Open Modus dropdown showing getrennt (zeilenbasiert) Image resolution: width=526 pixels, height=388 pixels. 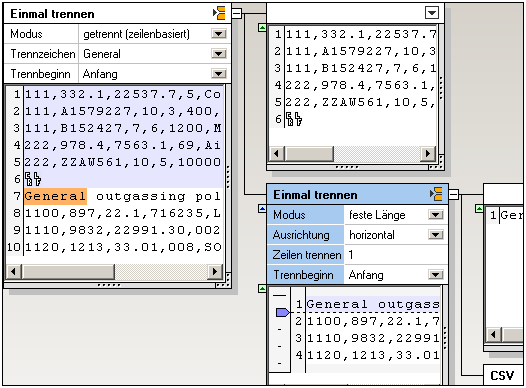[x=219, y=34]
